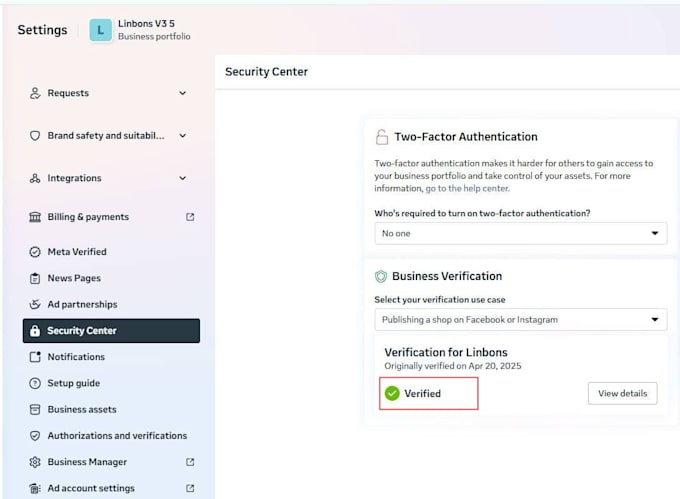Click the Business Manager gear icon

[35, 462]
